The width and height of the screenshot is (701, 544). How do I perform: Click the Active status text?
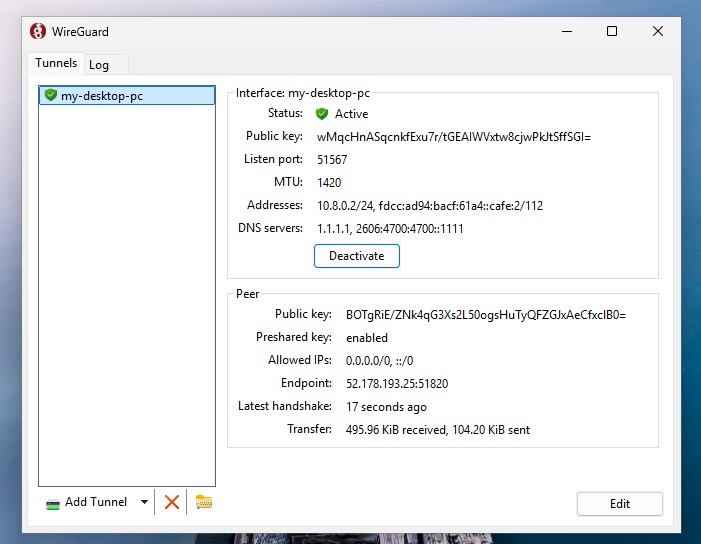pyautogui.click(x=351, y=114)
